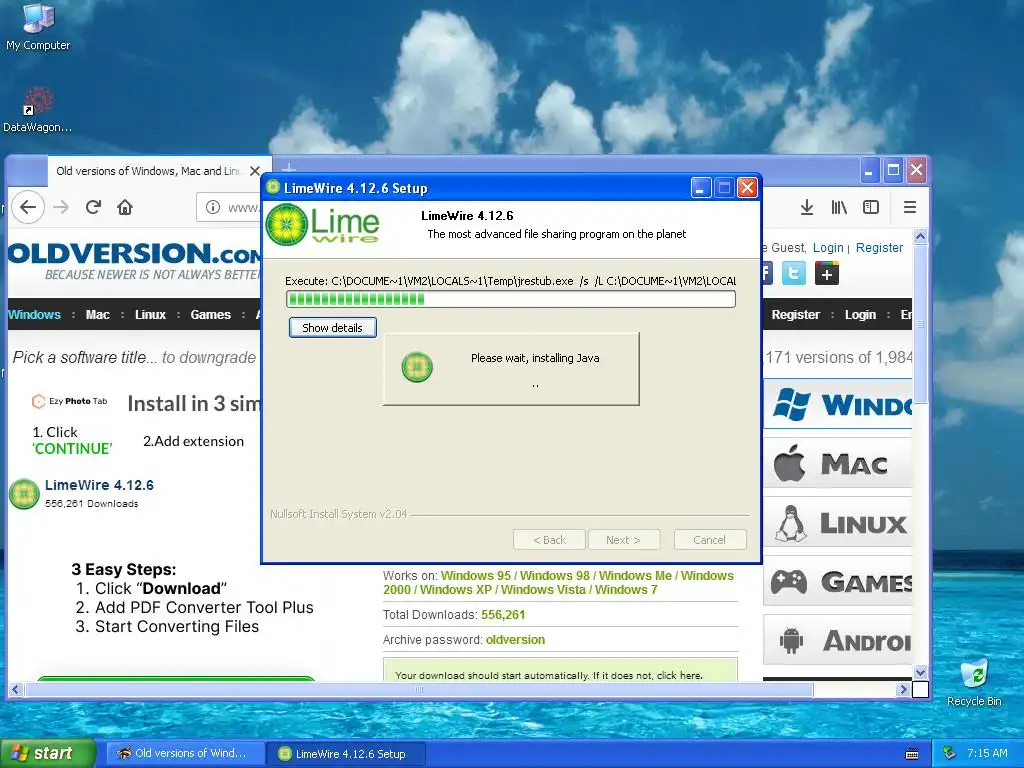Viewport: 1024px width, 768px height.
Task: Go to browser home page
Action: 125,207
